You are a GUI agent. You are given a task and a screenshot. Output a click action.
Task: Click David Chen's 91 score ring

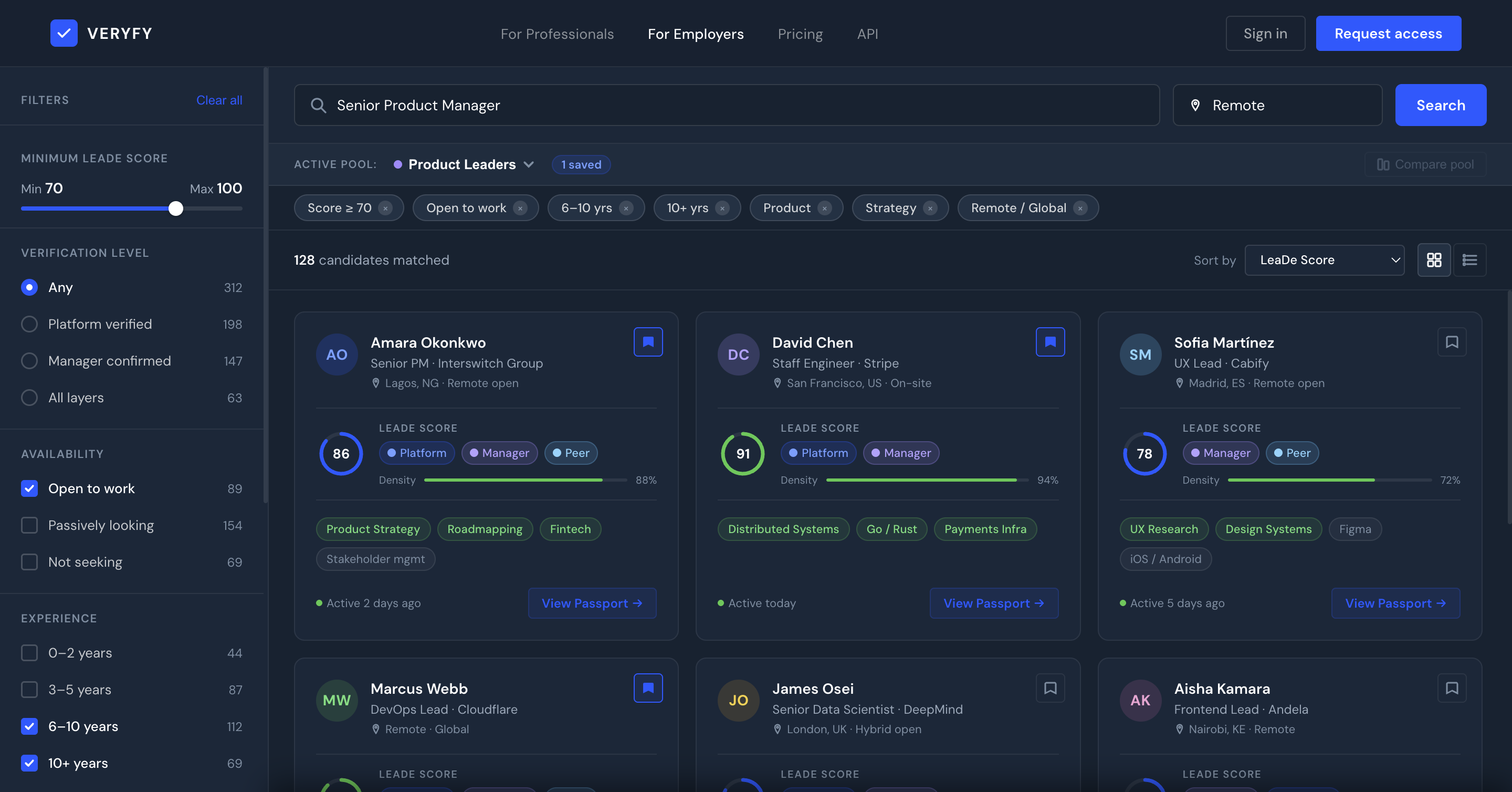[742, 454]
